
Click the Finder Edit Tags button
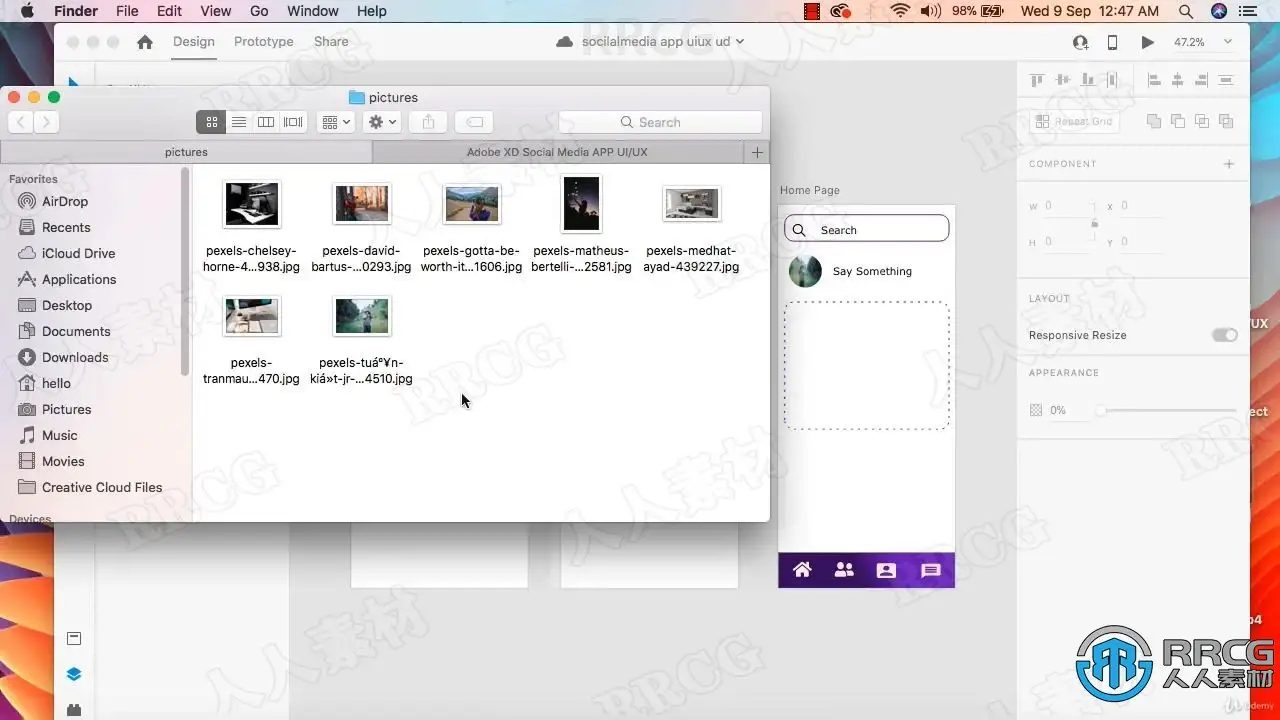(x=475, y=122)
